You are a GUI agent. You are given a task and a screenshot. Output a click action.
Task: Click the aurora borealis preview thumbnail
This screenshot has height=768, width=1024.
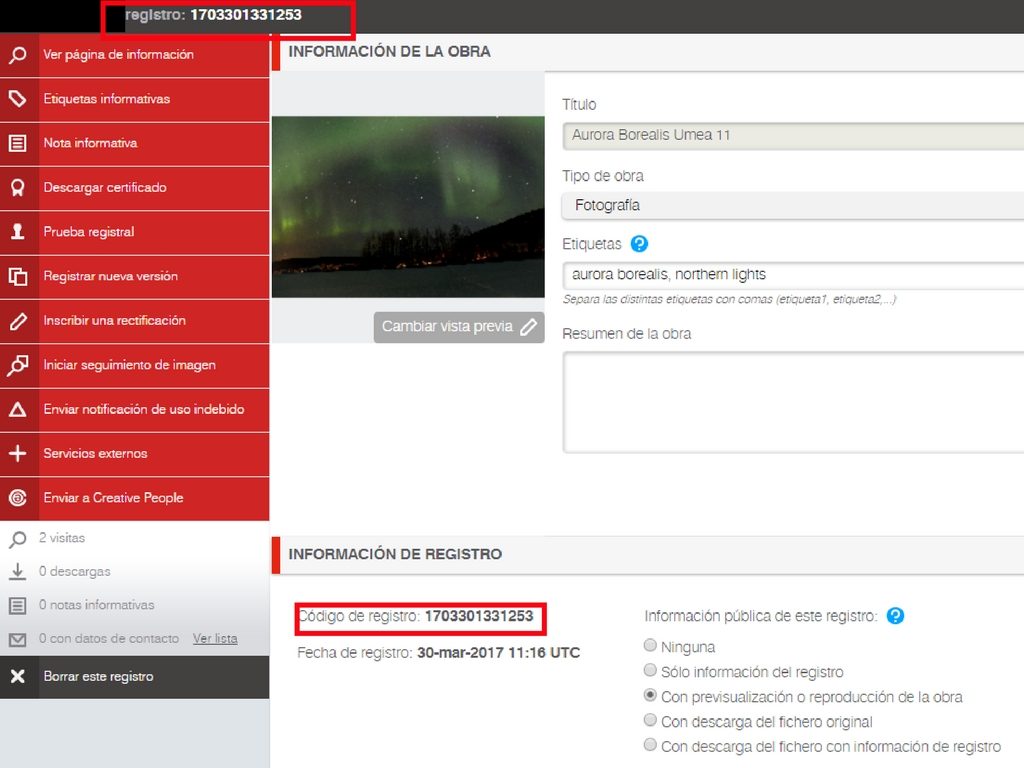pyautogui.click(x=408, y=207)
